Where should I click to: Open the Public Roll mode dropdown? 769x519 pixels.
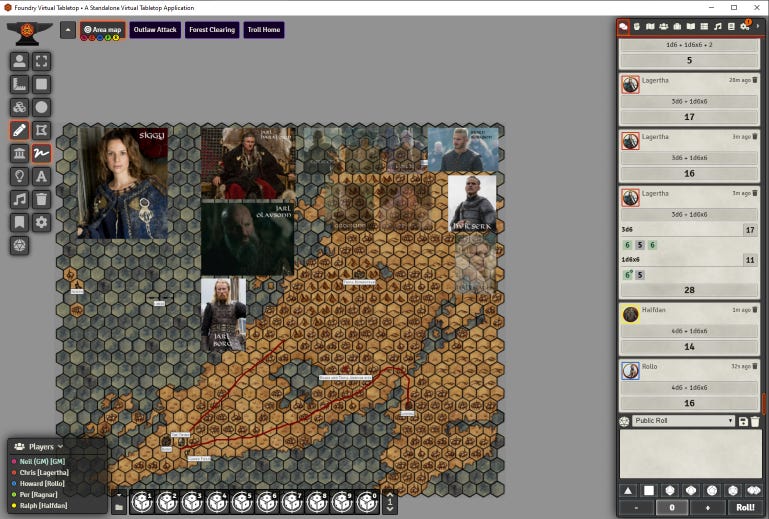coord(684,421)
